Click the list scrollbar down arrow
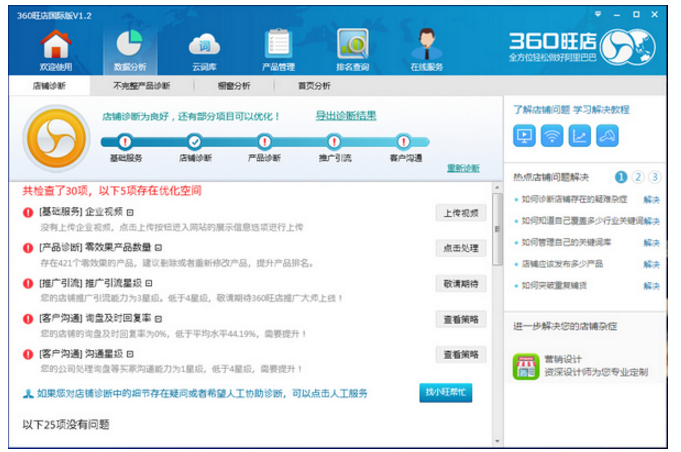This screenshot has height=452, width=681. 497,441
